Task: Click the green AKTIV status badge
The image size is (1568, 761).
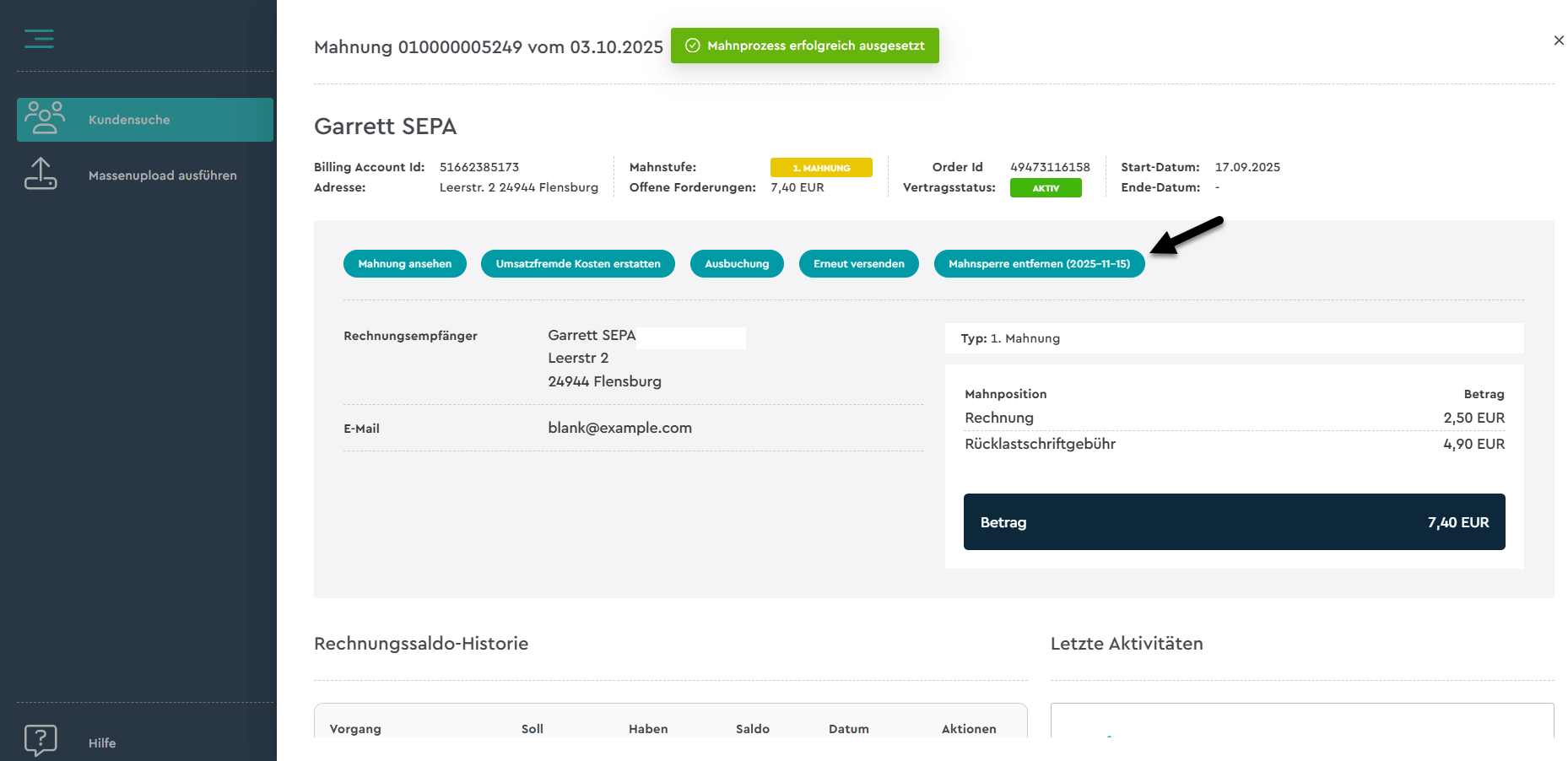Action: pos(1045,188)
